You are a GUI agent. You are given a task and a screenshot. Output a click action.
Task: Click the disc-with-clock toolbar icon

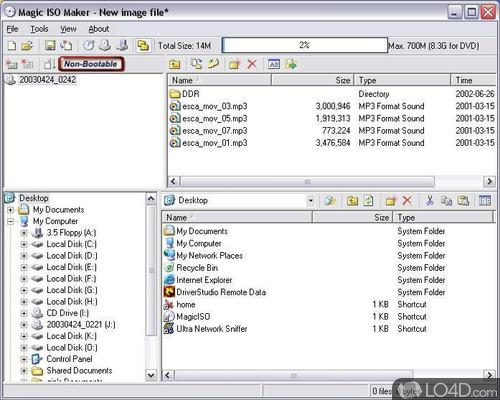pos(89,45)
